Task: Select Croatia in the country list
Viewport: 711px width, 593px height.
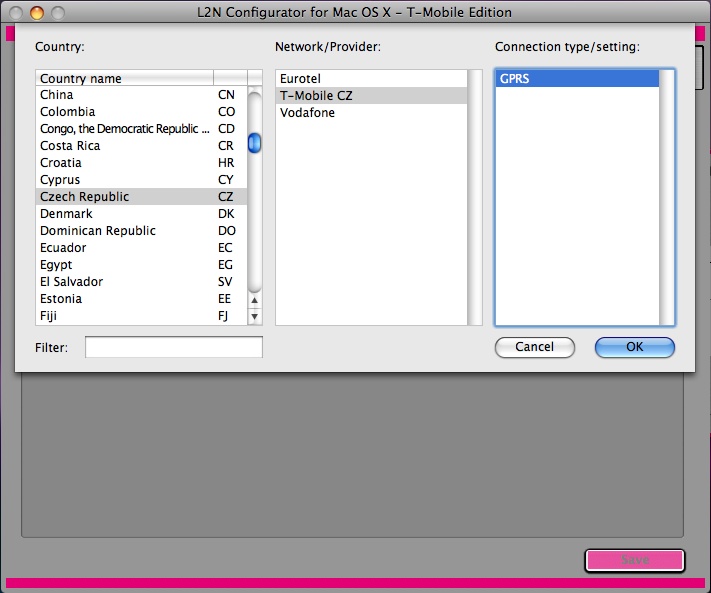Action: pyautogui.click(x=141, y=163)
